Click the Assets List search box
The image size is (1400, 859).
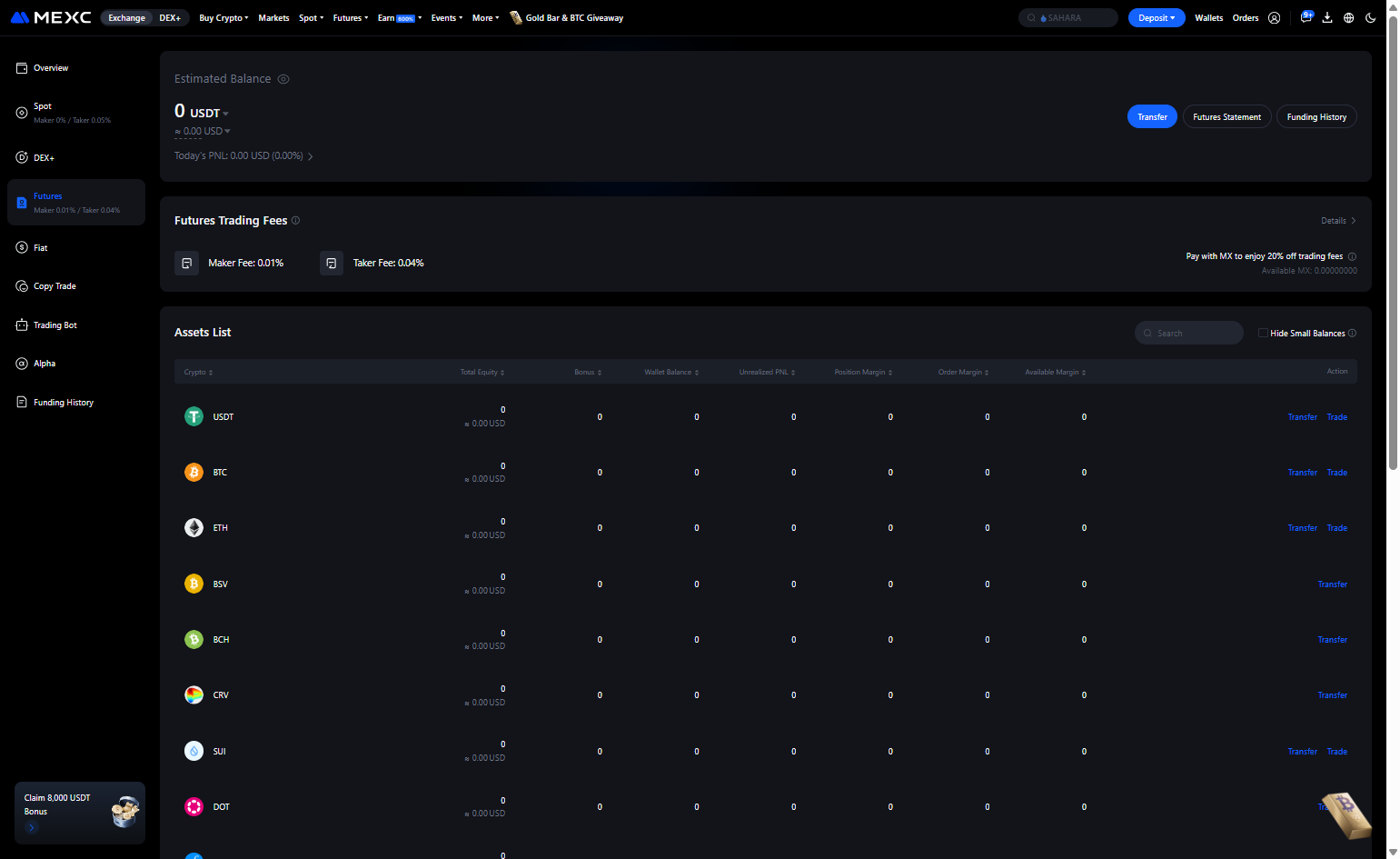coord(1189,333)
